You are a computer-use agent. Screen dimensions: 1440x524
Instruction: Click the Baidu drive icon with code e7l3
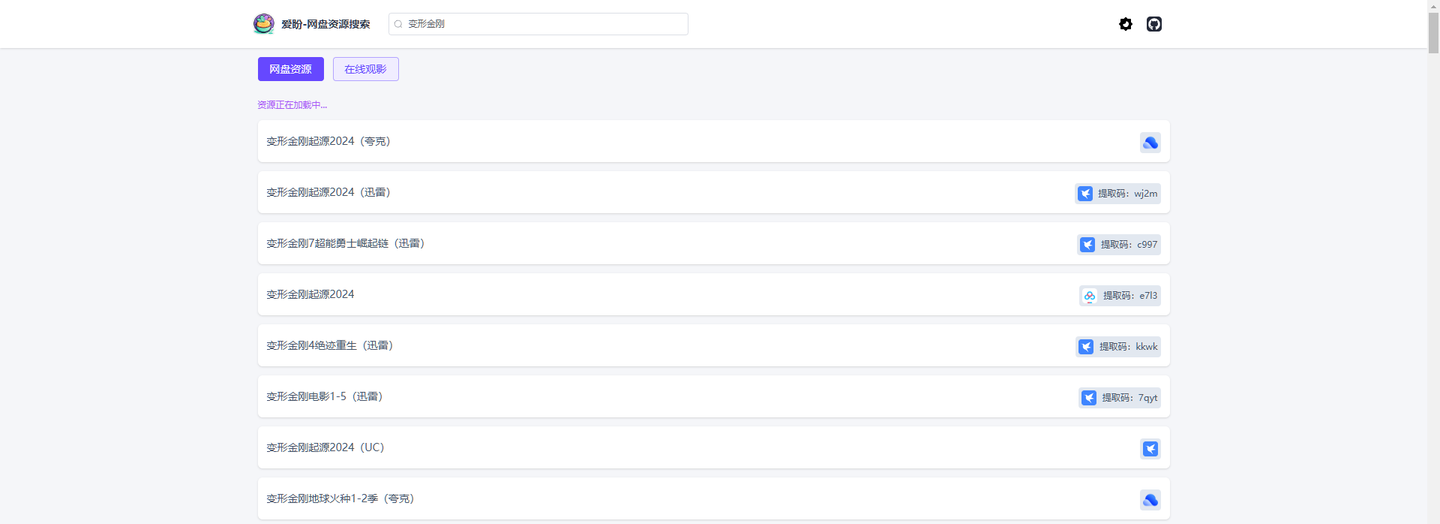1090,296
